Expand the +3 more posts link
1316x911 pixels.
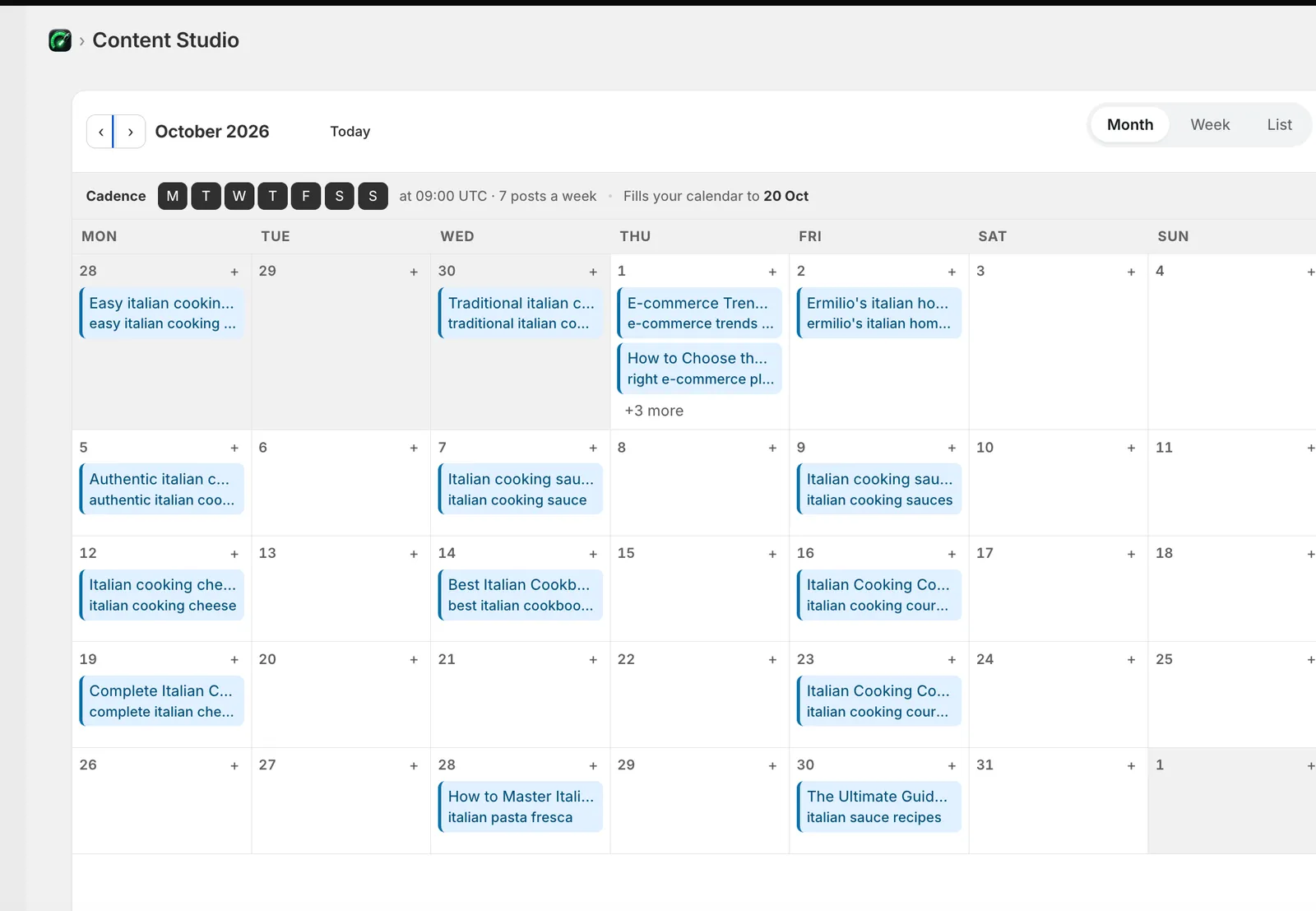[x=654, y=411]
